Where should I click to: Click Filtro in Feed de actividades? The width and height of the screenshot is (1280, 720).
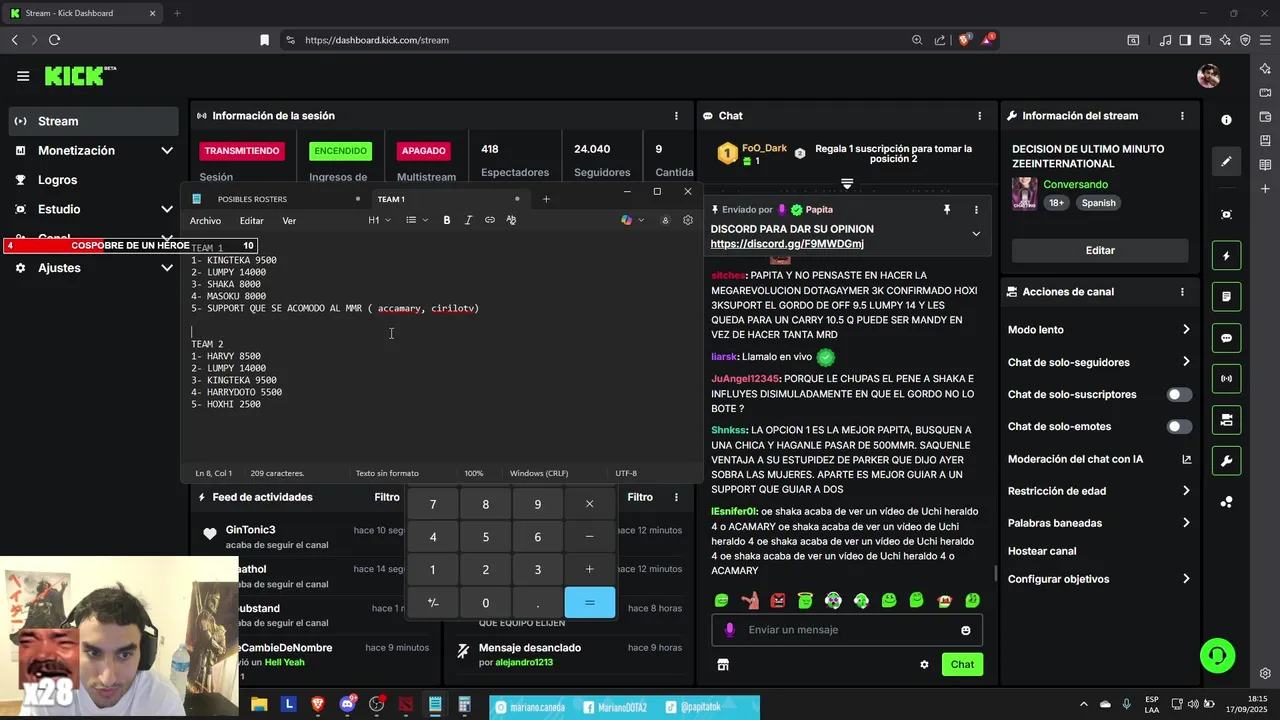(387, 497)
